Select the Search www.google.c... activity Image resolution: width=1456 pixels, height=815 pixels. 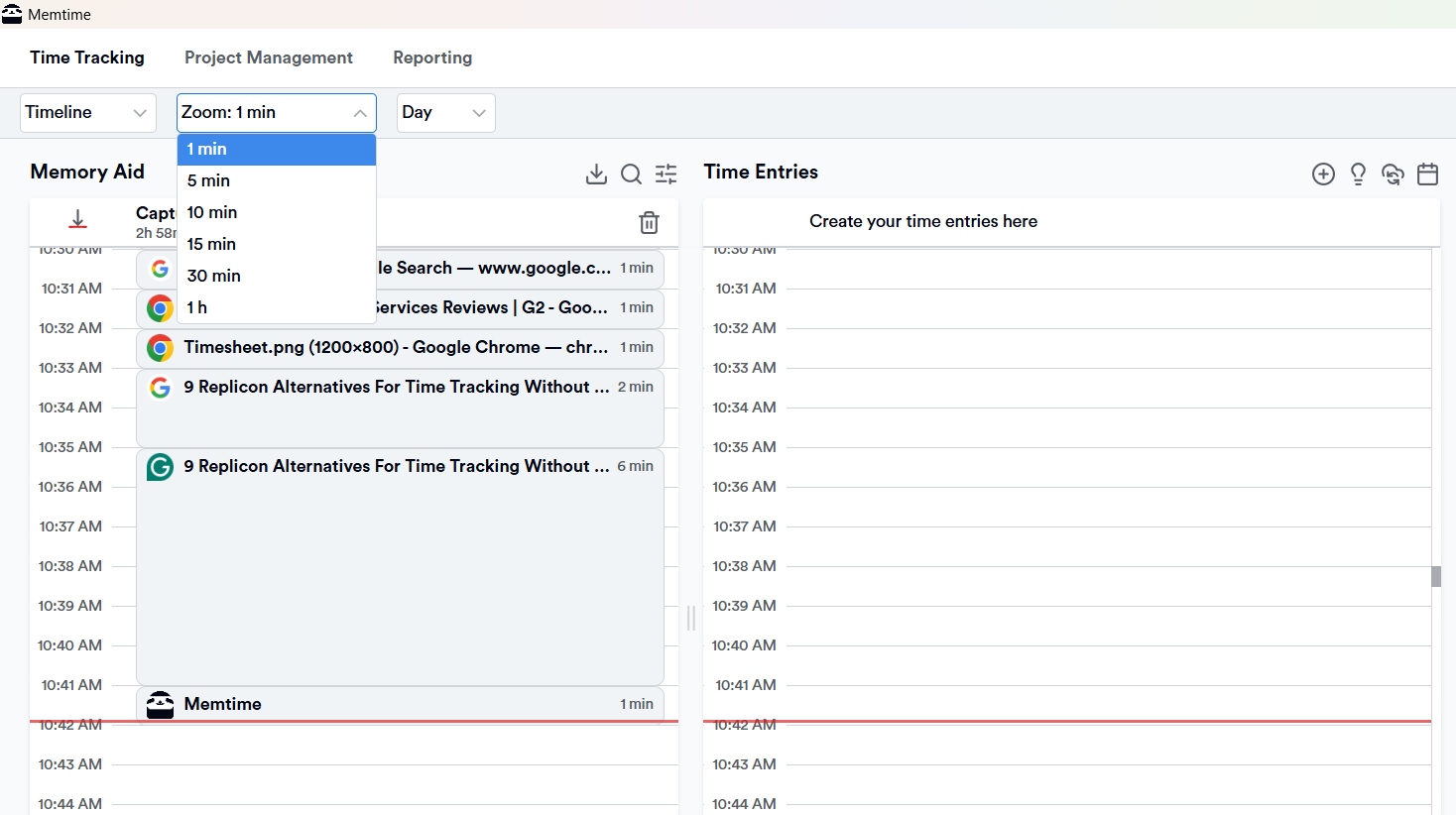400,269
